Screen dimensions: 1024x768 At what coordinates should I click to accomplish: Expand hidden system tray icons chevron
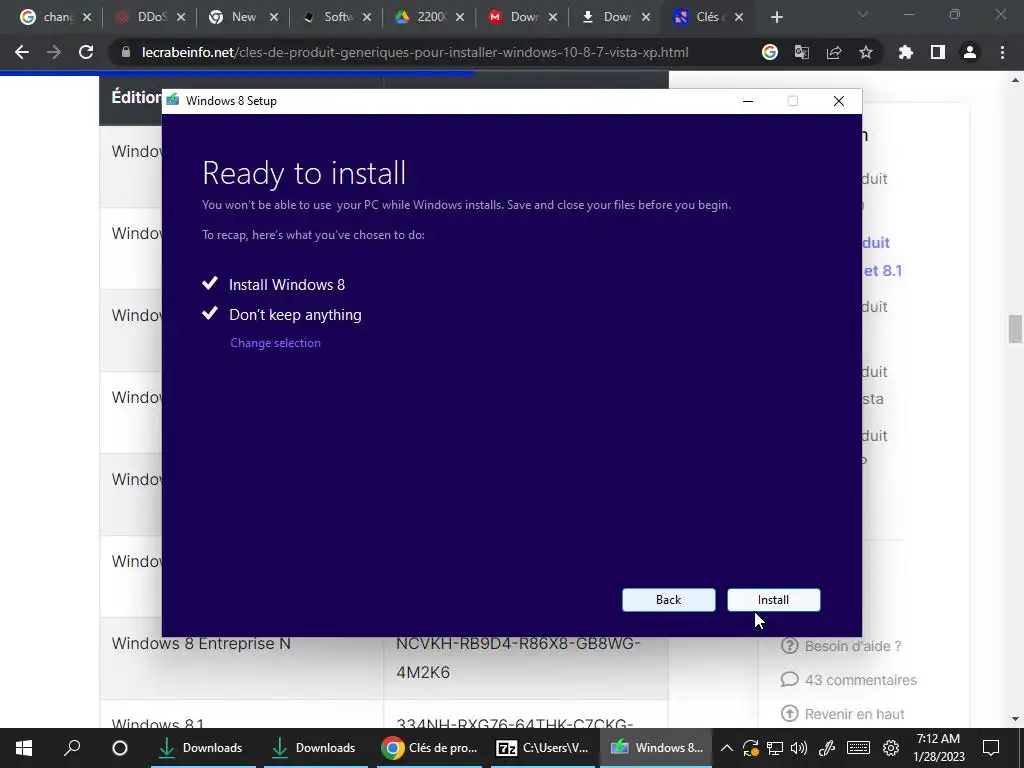pos(726,748)
